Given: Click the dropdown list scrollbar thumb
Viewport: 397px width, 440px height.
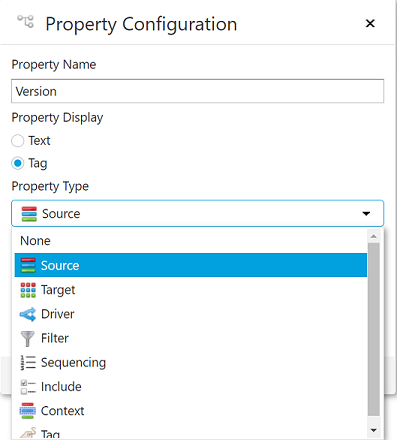Looking at the screenshot, I should coord(374,329).
